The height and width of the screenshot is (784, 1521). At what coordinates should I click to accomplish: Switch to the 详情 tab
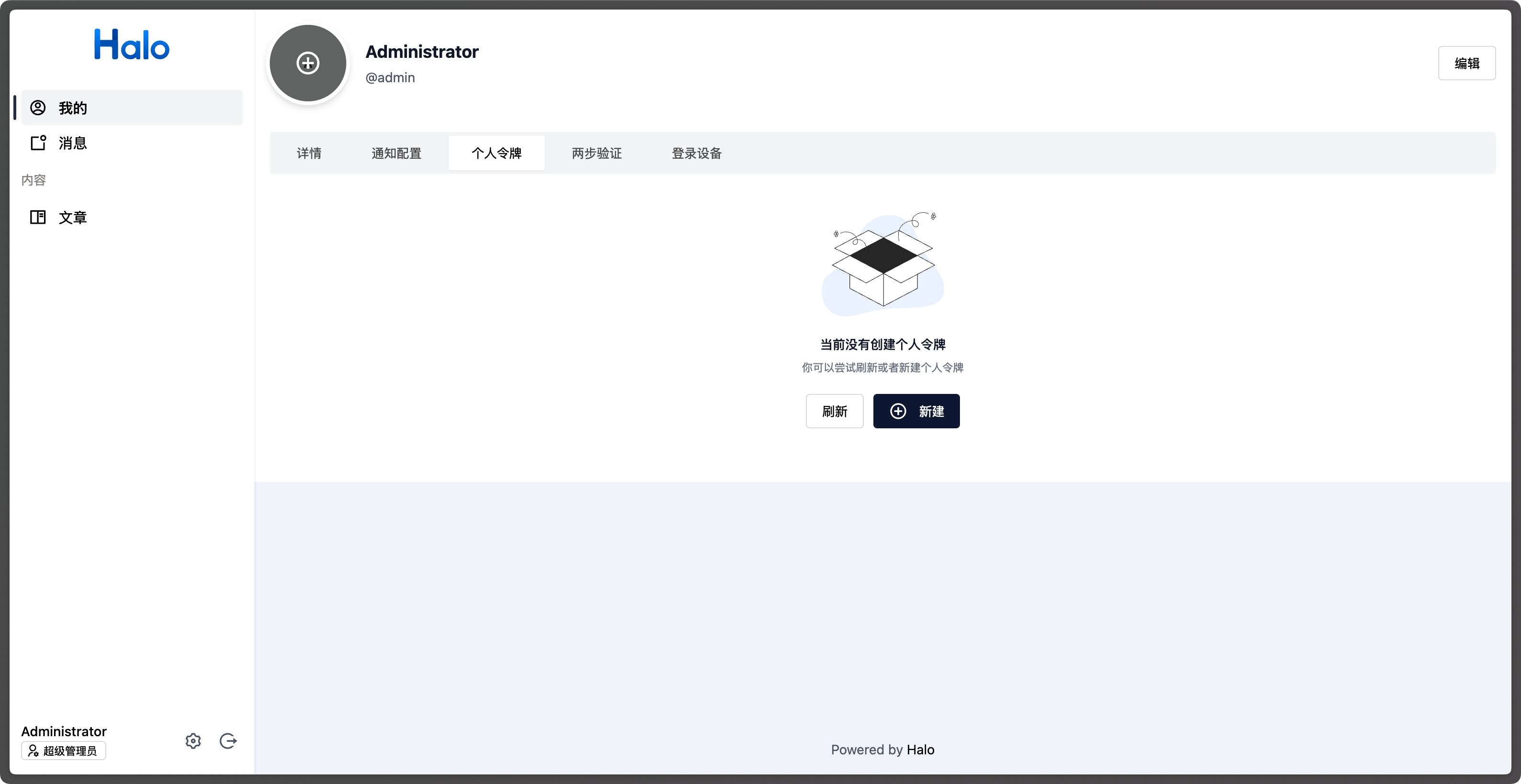[x=309, y=153]
